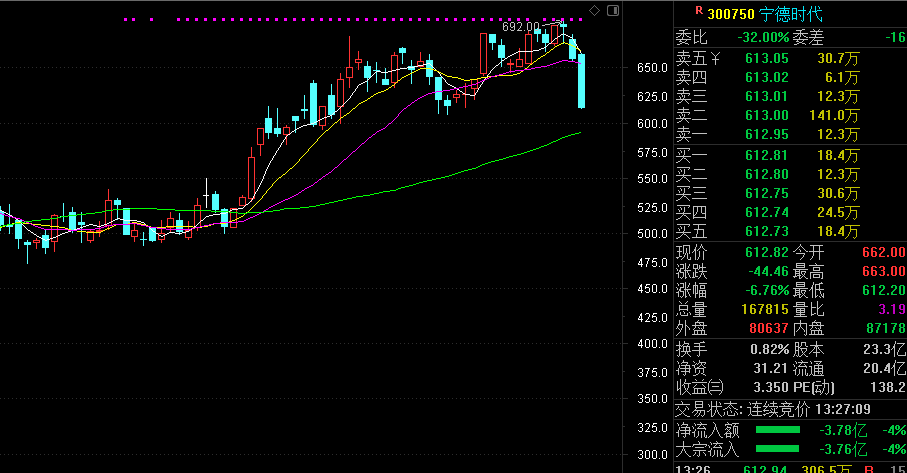
Task: Click the 卖五 volume 30.7万
Action: pyautogui.click(x=838, y=58)
